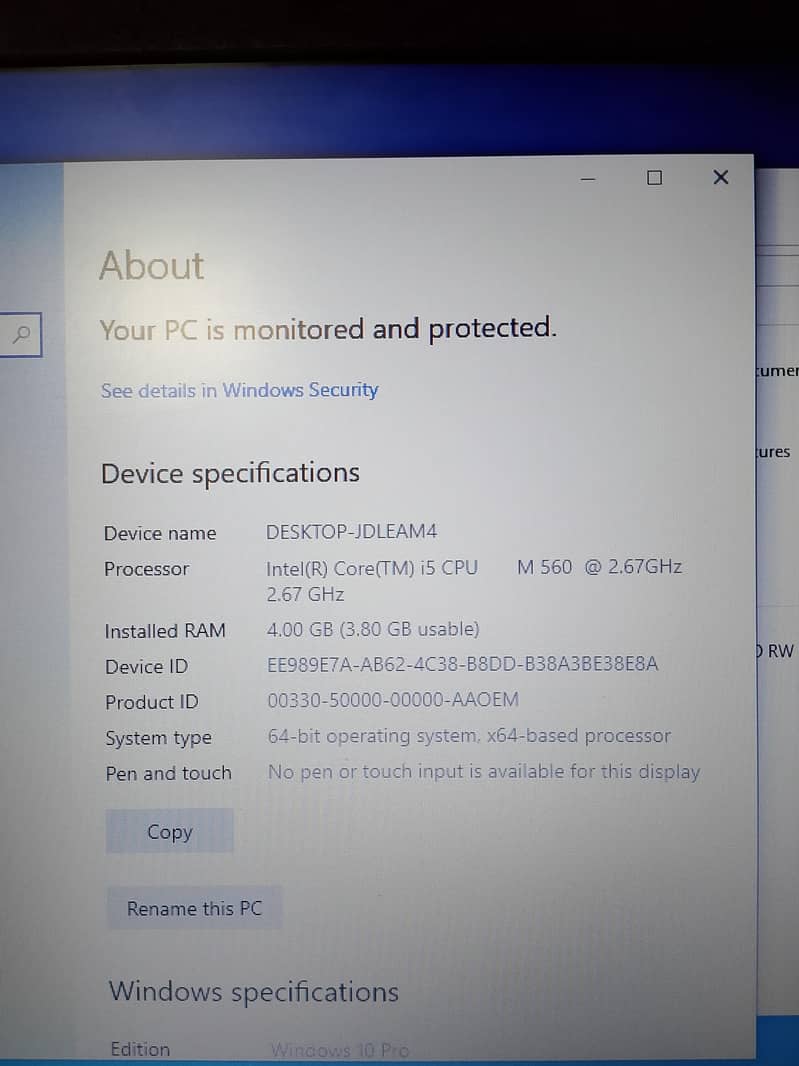Viewport: 799px width, 1066px height.
Task: Click the Pen and touch label
Action: (169, 774)
